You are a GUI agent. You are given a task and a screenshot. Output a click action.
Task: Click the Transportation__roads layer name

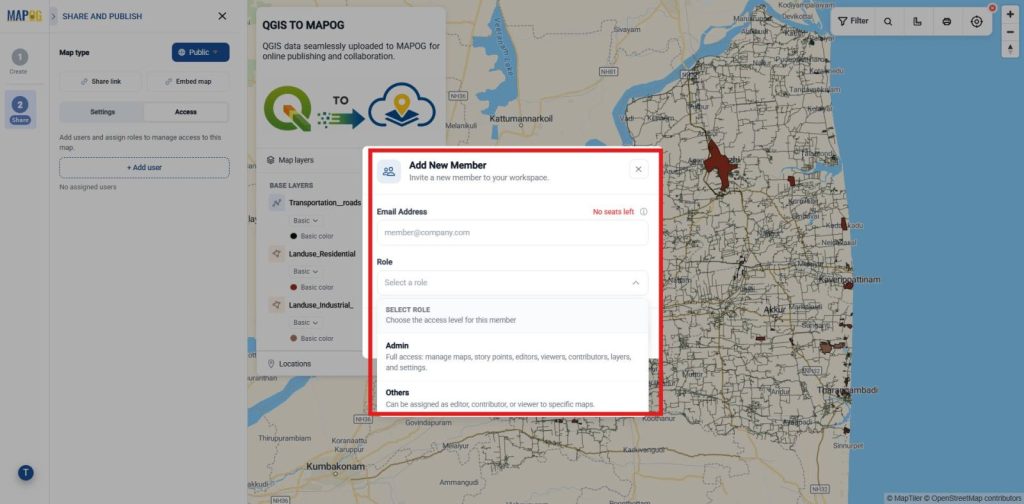325,203
